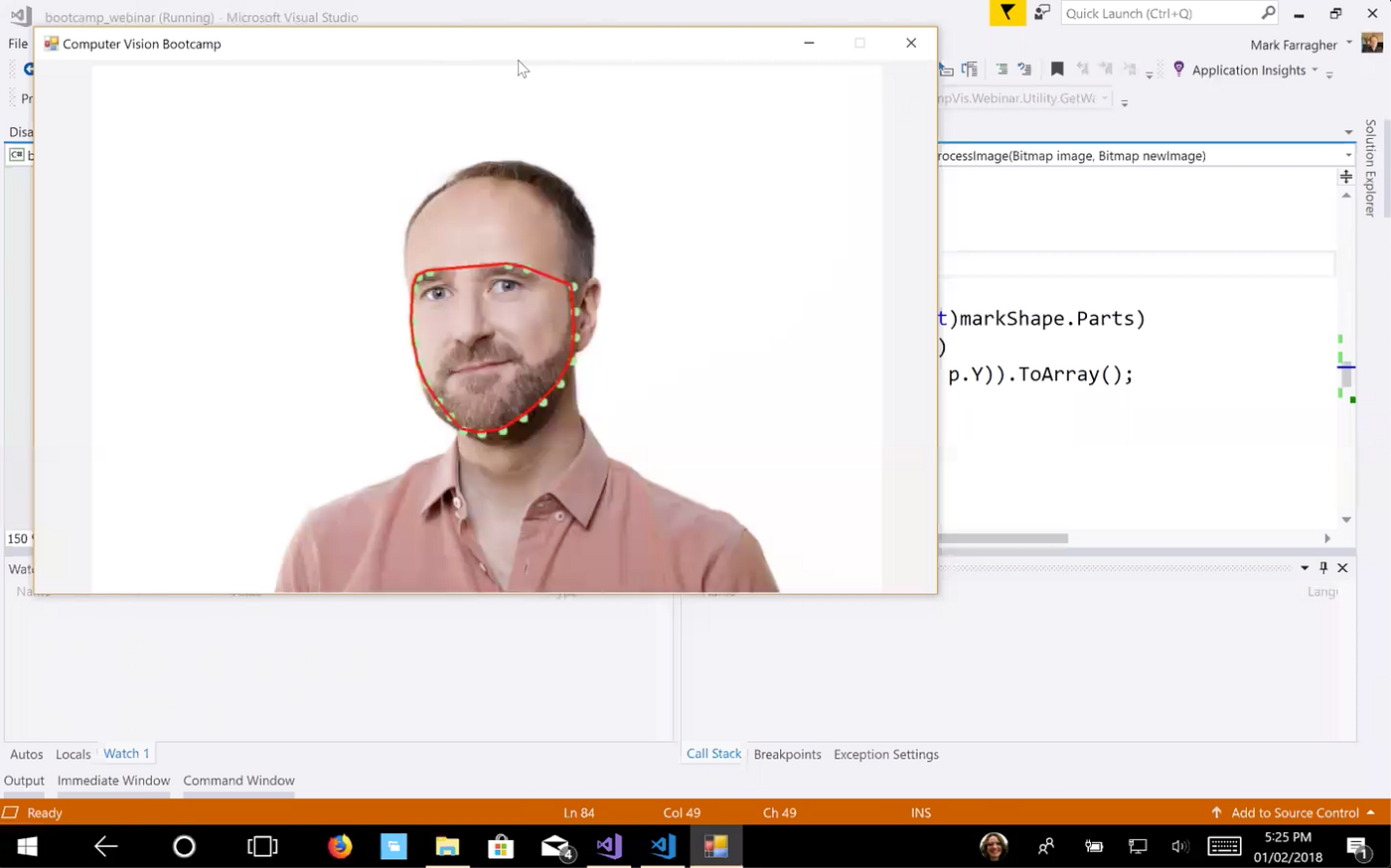Toggle a bookmark using the bookmark toolbar icon

click(x=1057, y=69)
